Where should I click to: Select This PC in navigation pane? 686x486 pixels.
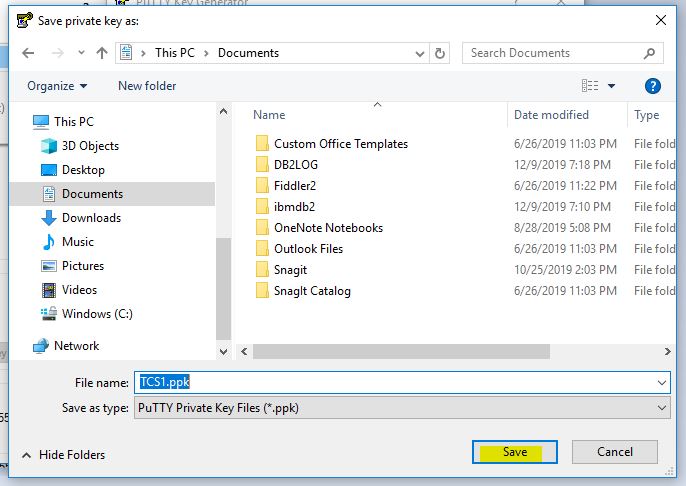point(74,122)
